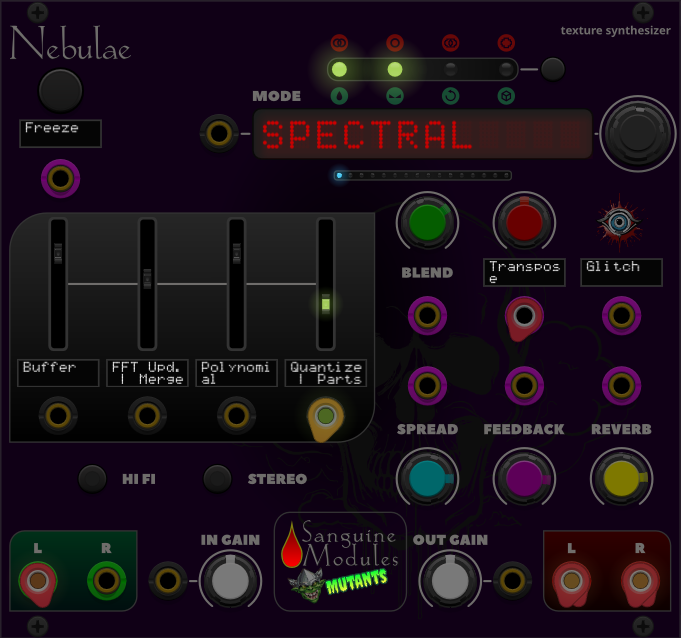Click the OUT GAIN CV jack
The height and width of the screenshot is (638, 681).
click(512, 581)
